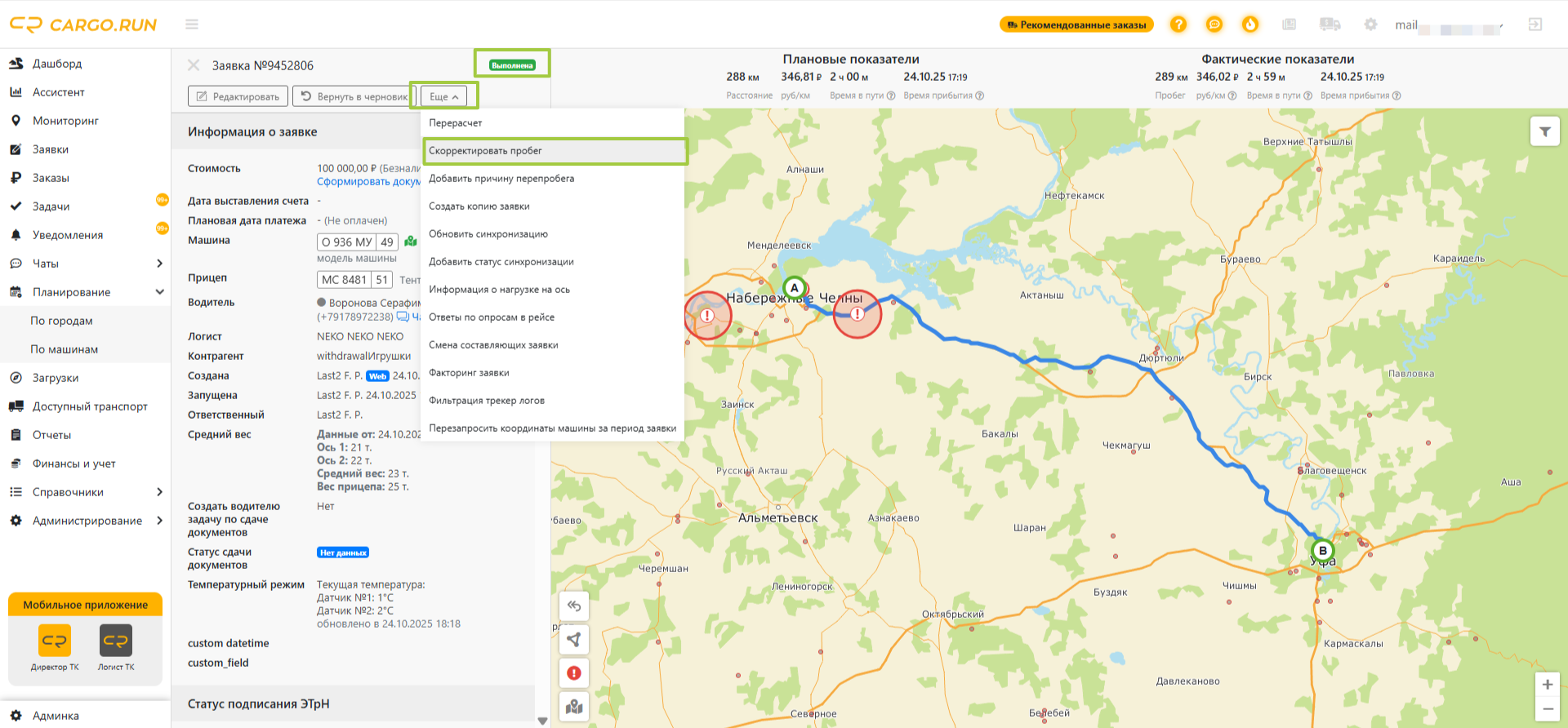1568x728 pixels.
Task: Zoom in the map with plus
Action: (x=1547, y=685)
